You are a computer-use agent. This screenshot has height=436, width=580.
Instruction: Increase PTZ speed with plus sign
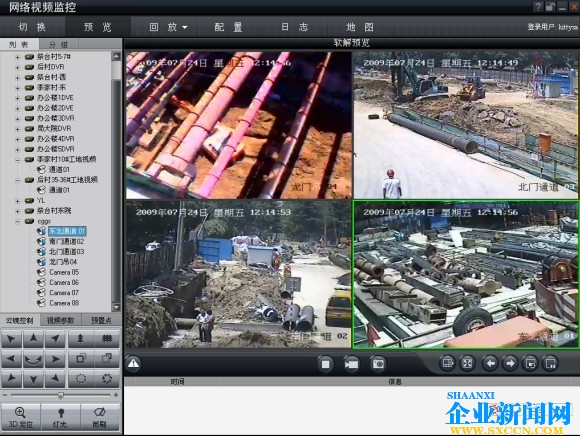point(116,395)
